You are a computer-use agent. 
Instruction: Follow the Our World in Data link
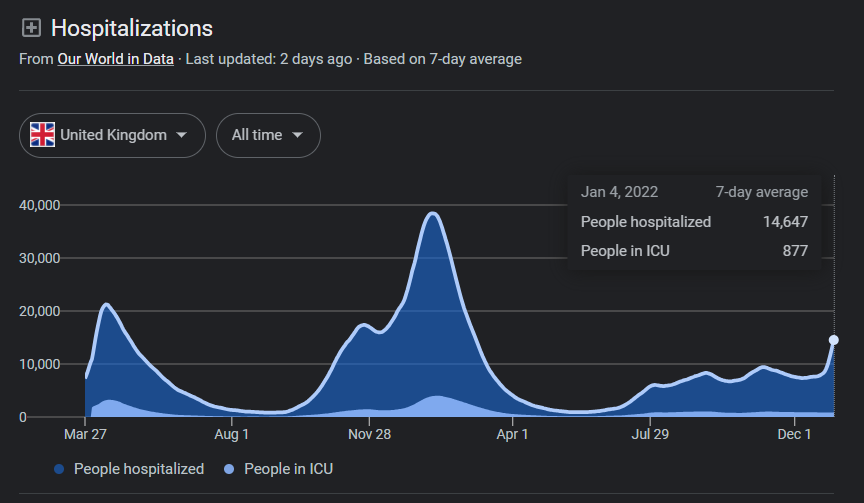pyautogui.click(x=115, y=59)
